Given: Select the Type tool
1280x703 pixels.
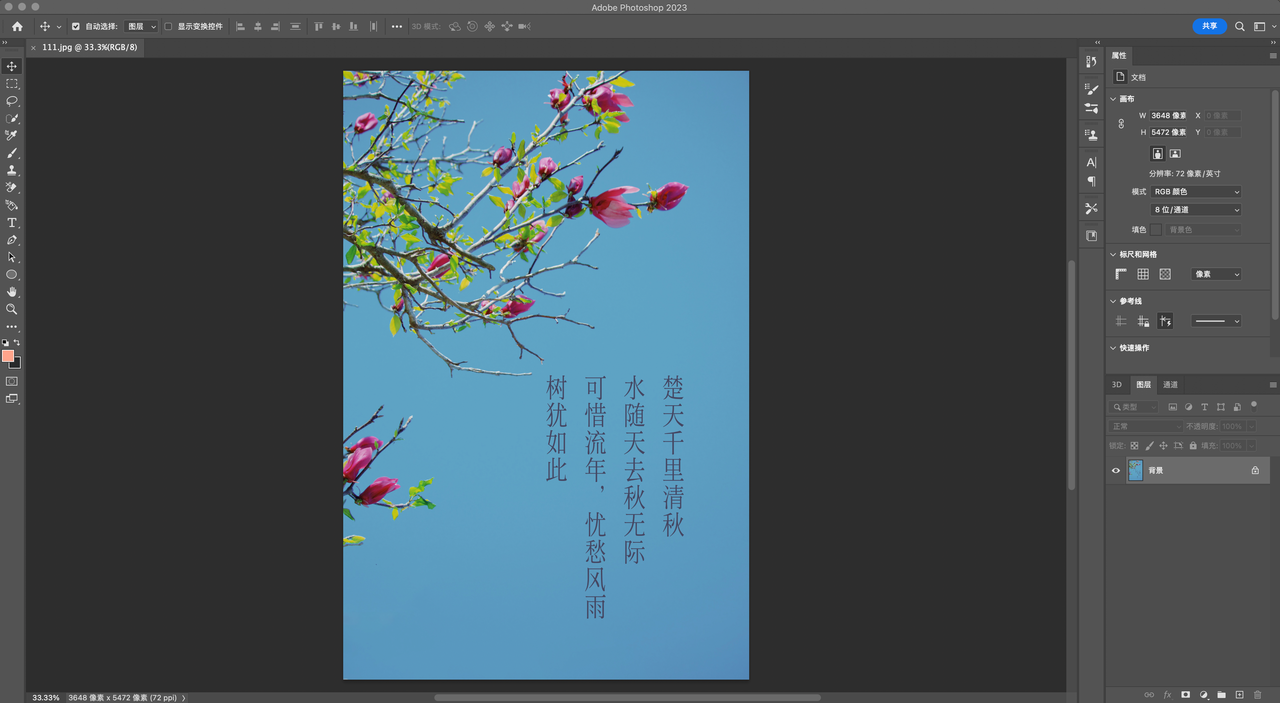Looking at the screenshot, I should point(12,222).
